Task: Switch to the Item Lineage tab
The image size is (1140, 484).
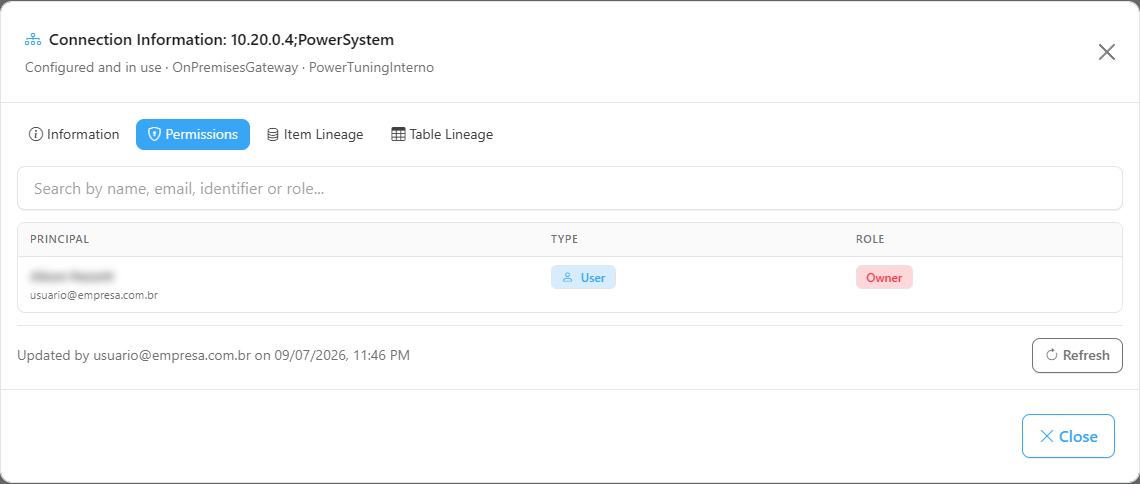Action: tap(315, 134)
